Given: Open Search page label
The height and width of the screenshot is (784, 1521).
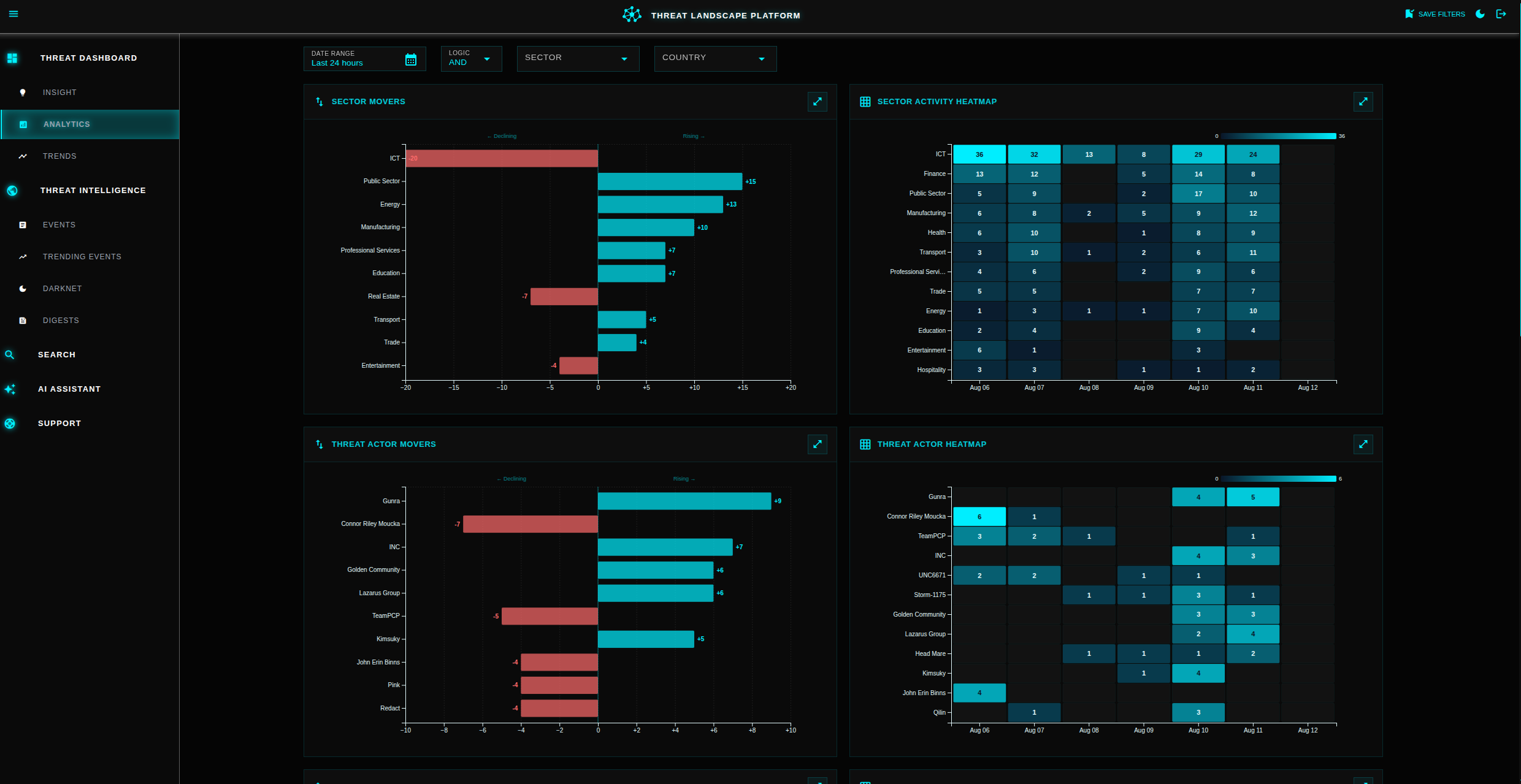Looking at the screenshot, I should click(57, 355).
